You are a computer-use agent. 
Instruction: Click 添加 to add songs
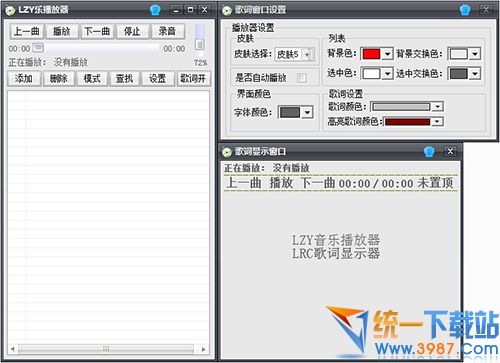point(24,79)
